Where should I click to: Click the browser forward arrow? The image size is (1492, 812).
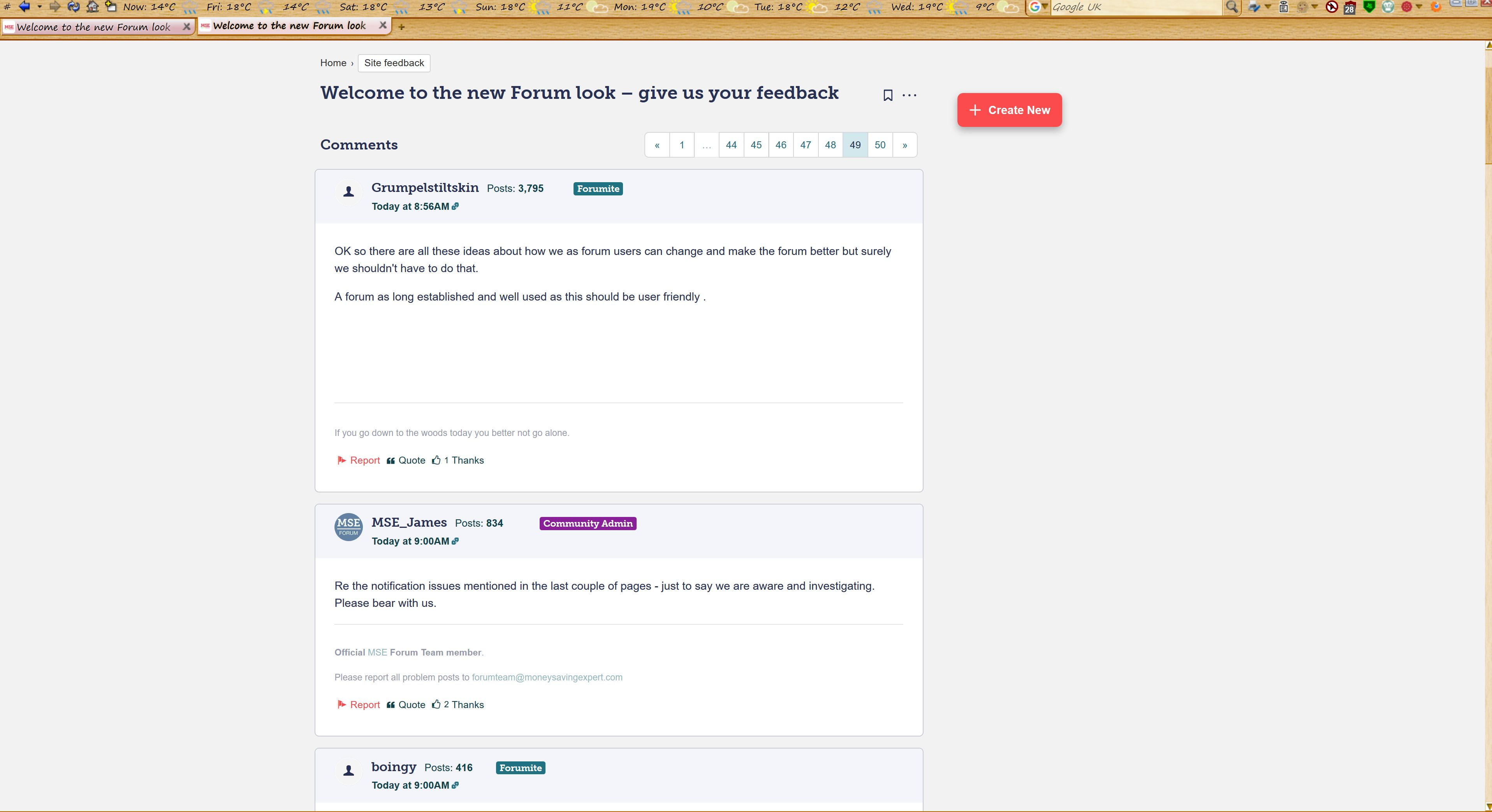pos(55,7)
